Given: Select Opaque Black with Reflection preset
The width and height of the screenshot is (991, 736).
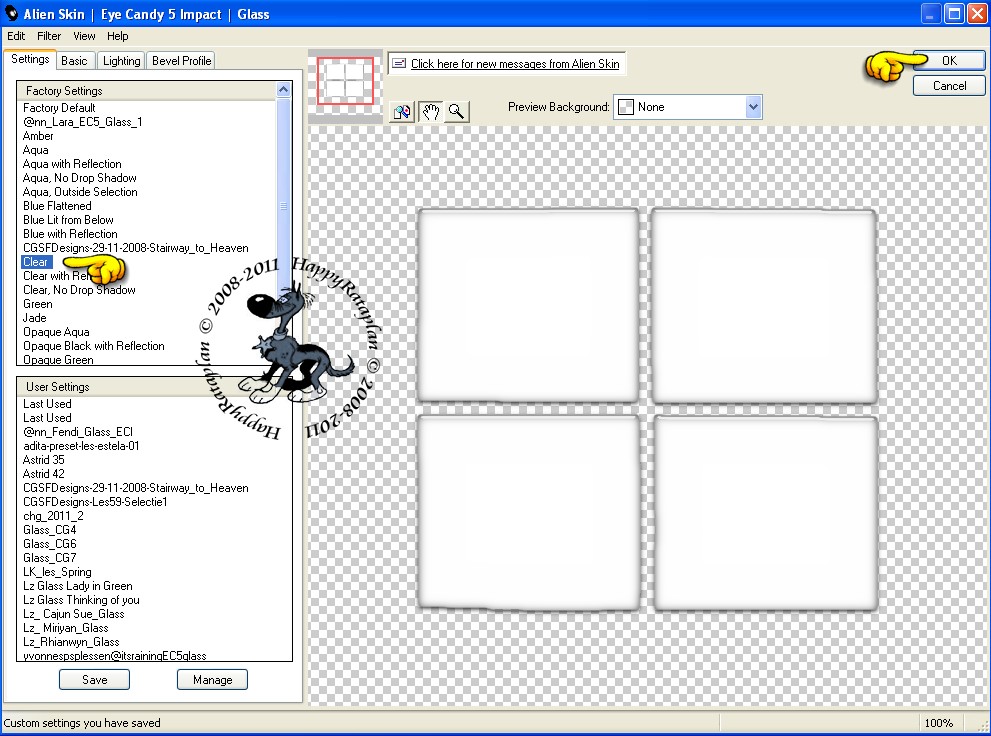Looking at the screenshot, I should point(94,346).
